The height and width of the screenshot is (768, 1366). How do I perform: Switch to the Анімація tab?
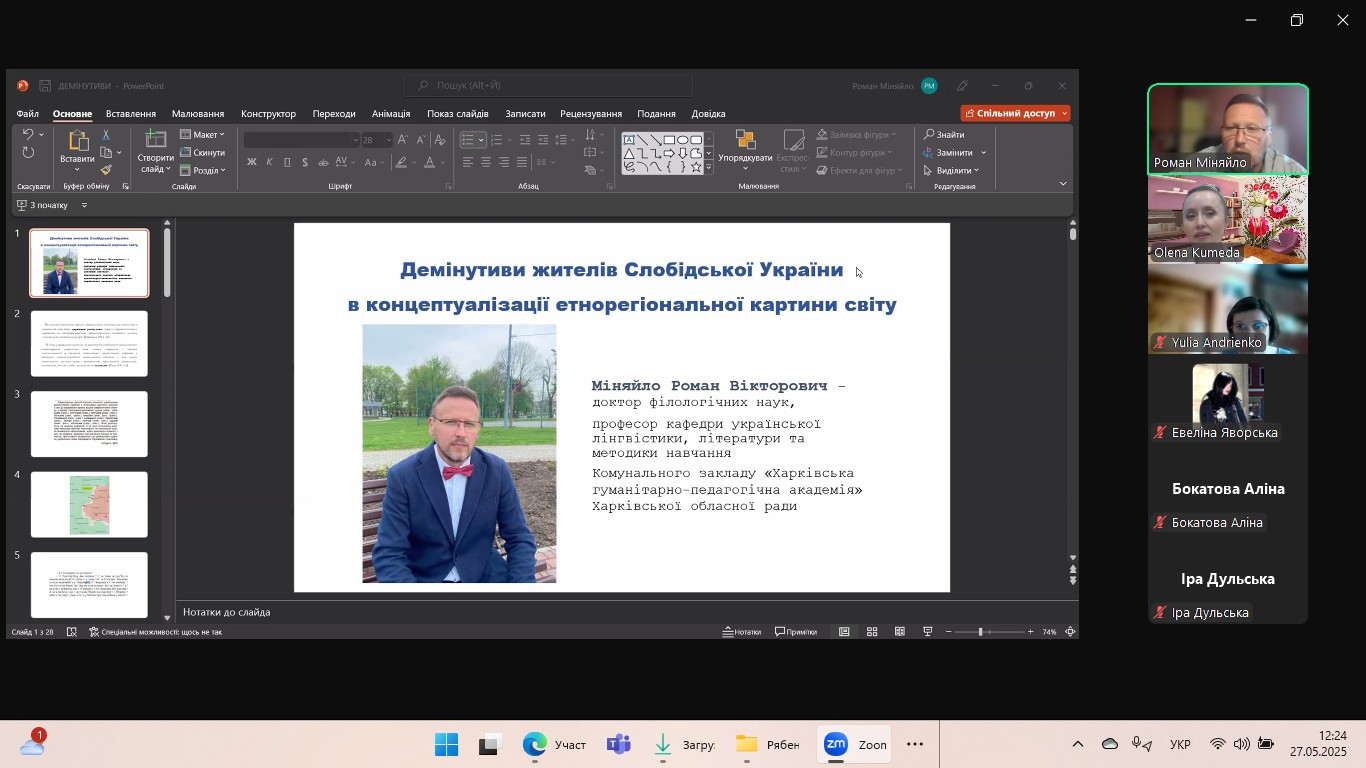pos(390,114)
